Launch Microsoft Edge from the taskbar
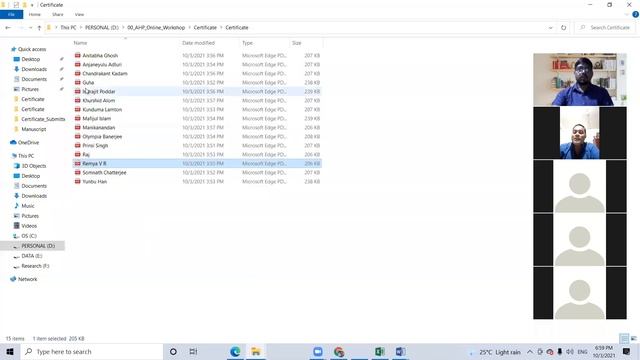640x360 pixels. coord(235,351)
